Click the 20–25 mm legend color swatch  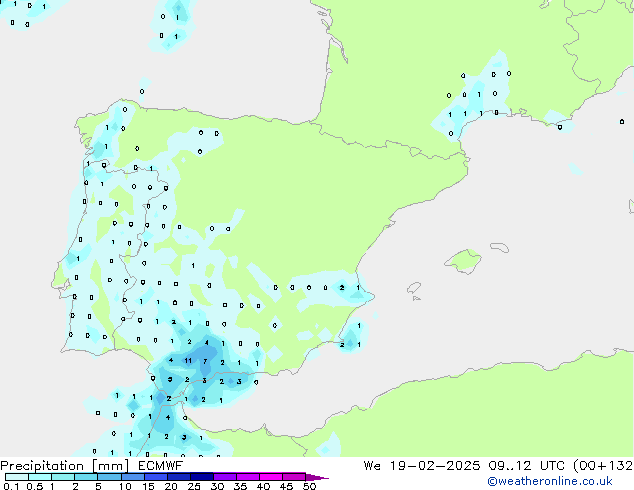178,477
